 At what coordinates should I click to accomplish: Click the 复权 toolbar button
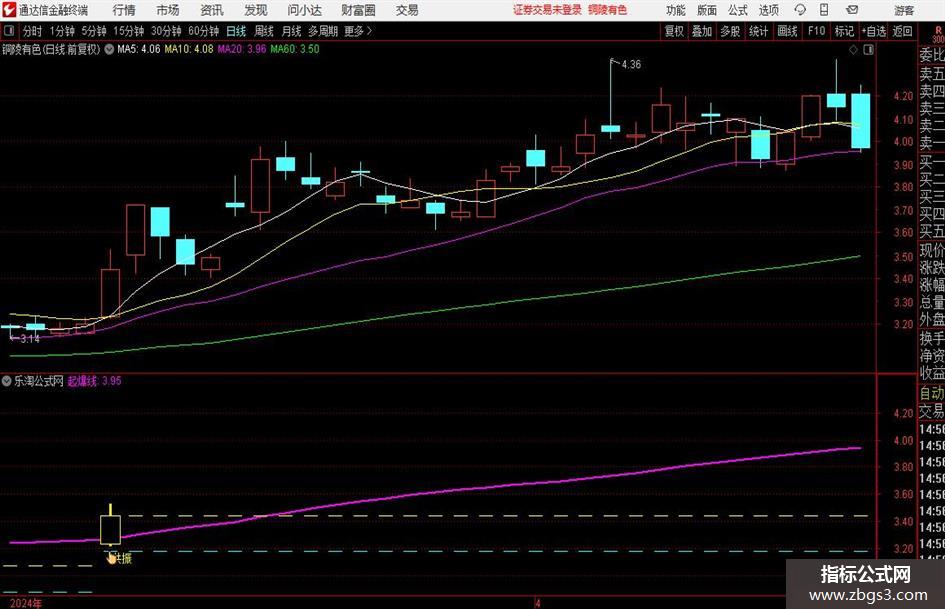pos(674,31)
